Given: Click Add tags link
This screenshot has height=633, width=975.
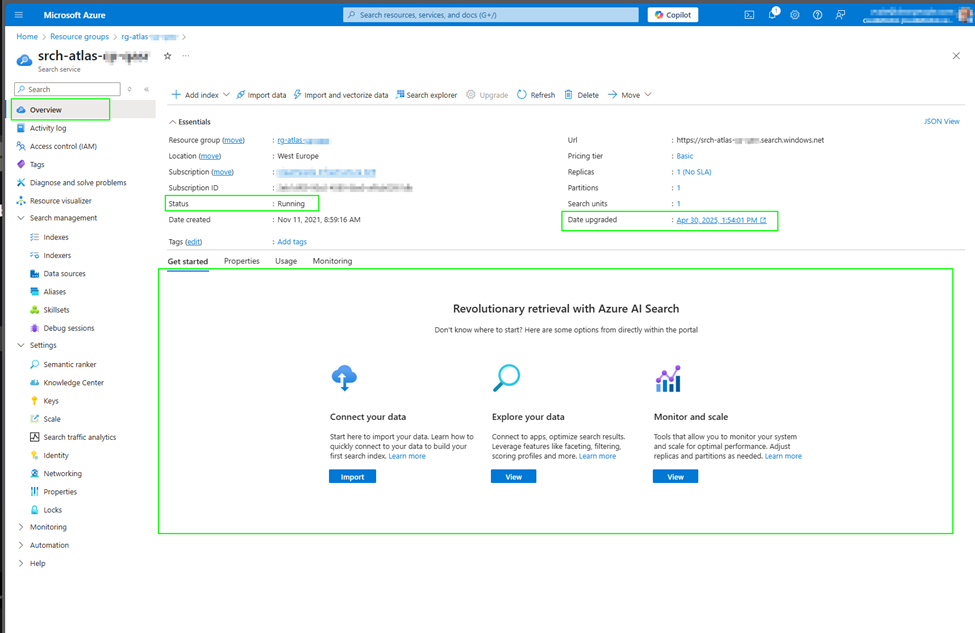Looking at the screenshot, I should coord(292,242).
